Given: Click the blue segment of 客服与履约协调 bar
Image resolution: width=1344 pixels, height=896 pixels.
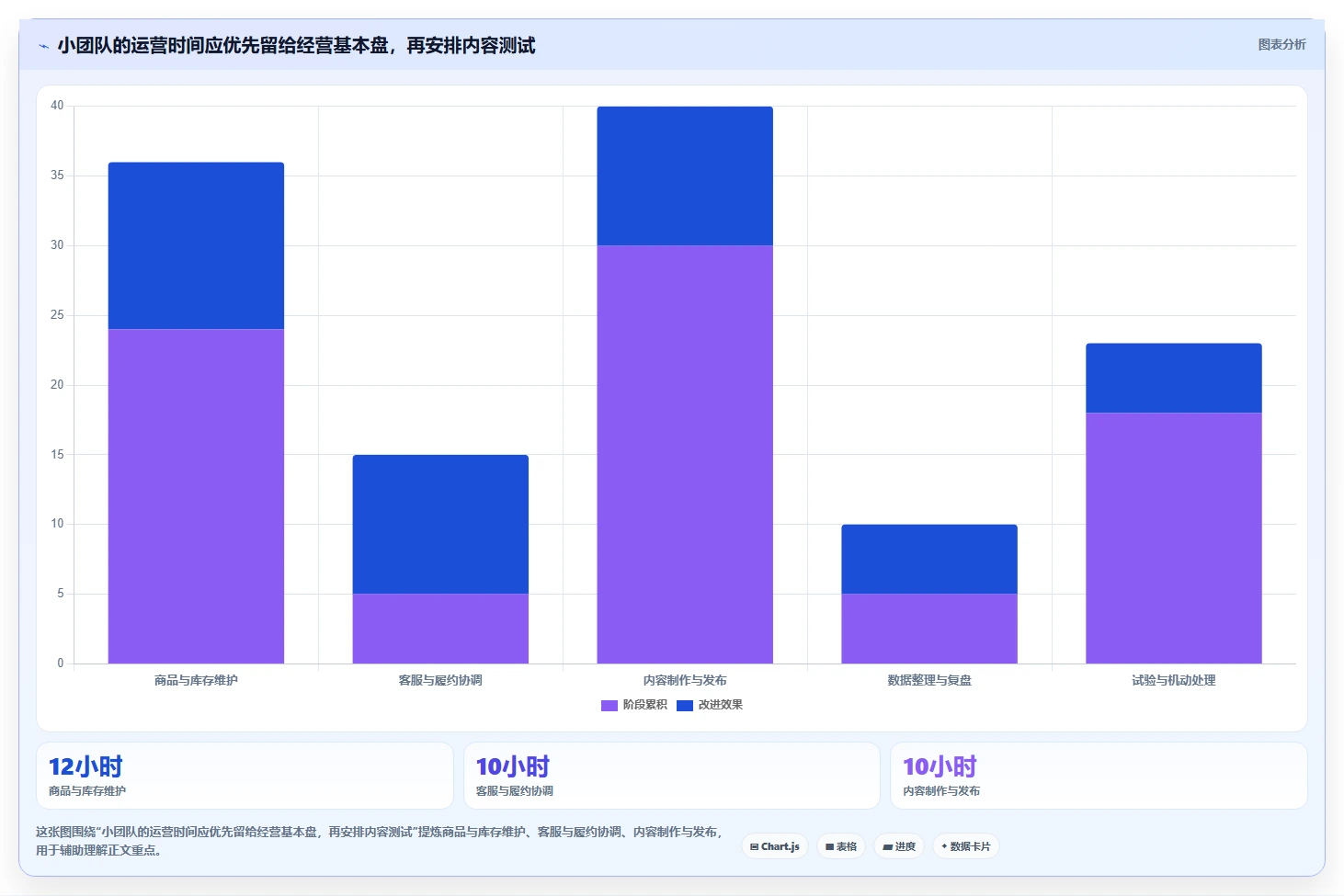Looking at the screenshot, I should click(440, 524).
